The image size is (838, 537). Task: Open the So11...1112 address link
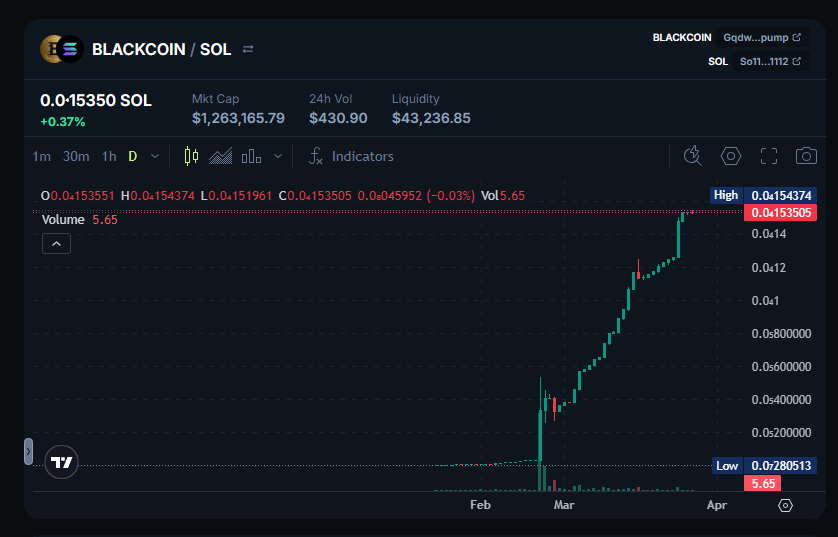[770, 61]
